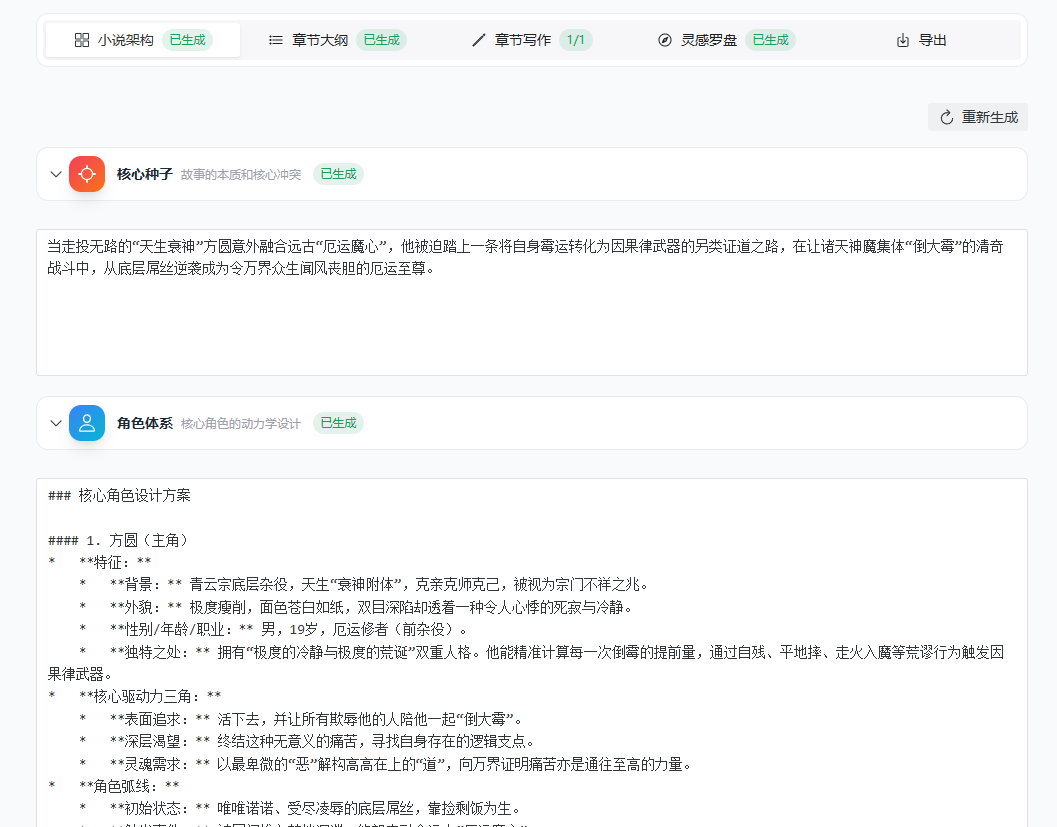Click the 已生成 badge next to 核心种子
The width and height of the screenshot is (1057, 827).
pos(339,173)
